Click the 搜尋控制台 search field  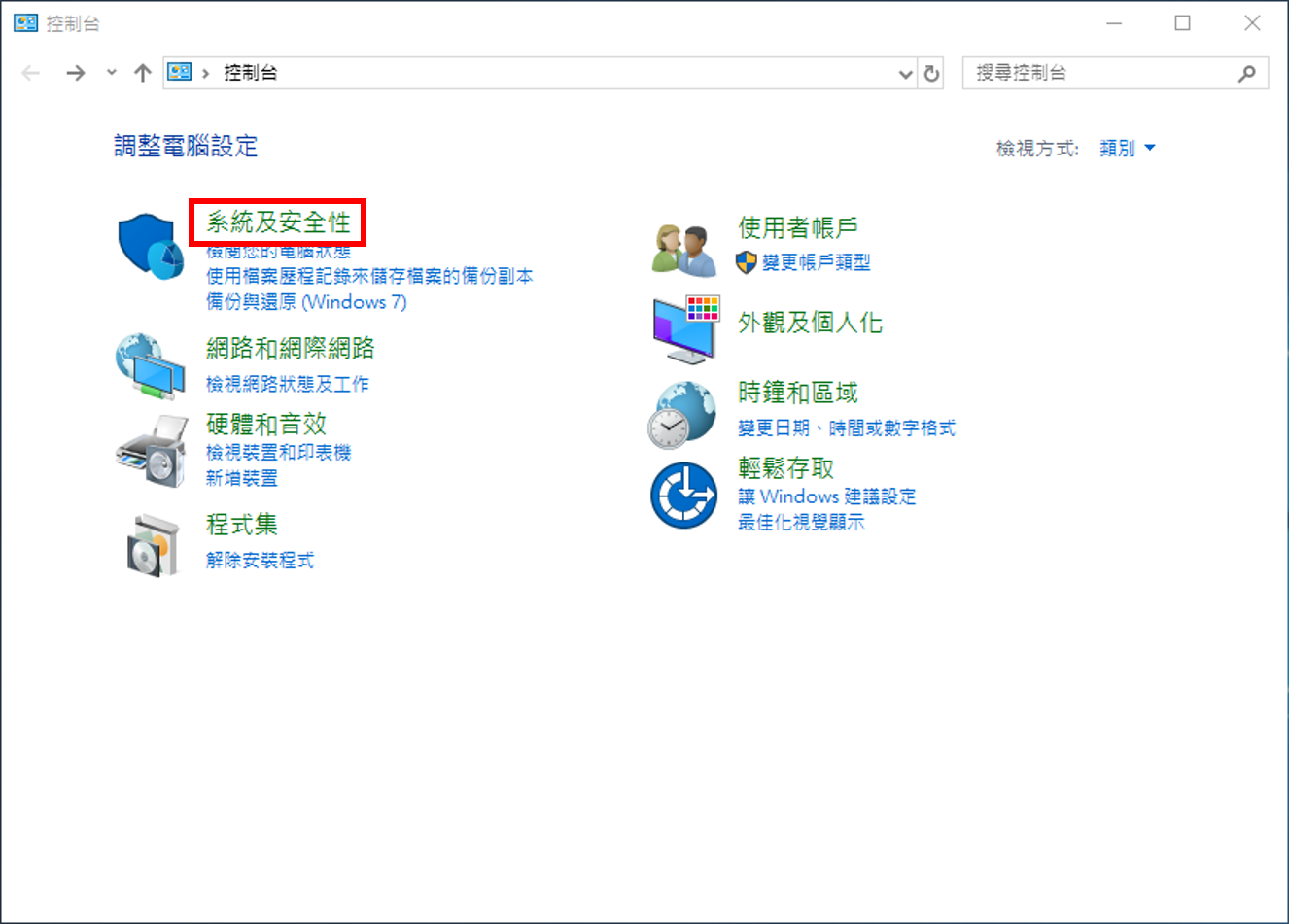pos(1115,73)
